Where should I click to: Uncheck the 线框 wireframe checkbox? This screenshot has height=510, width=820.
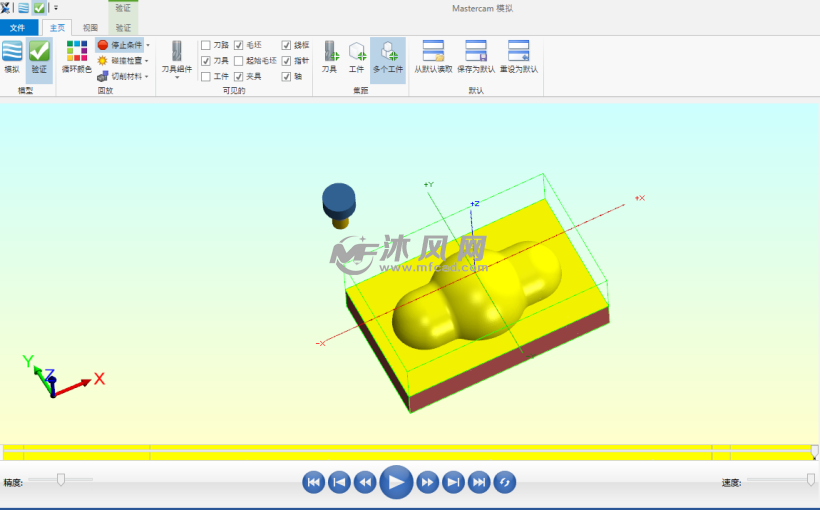[286, 46]
